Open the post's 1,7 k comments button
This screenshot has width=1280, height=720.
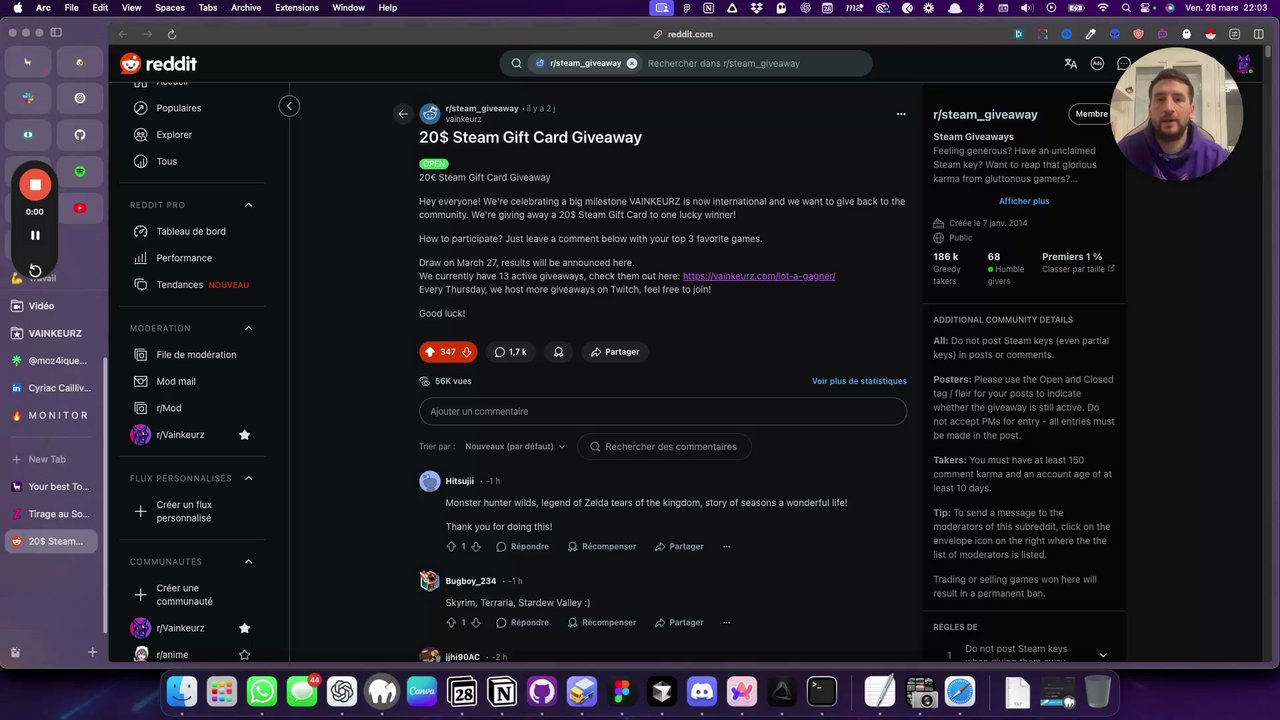pyautogui.click(x=510, y=352)
